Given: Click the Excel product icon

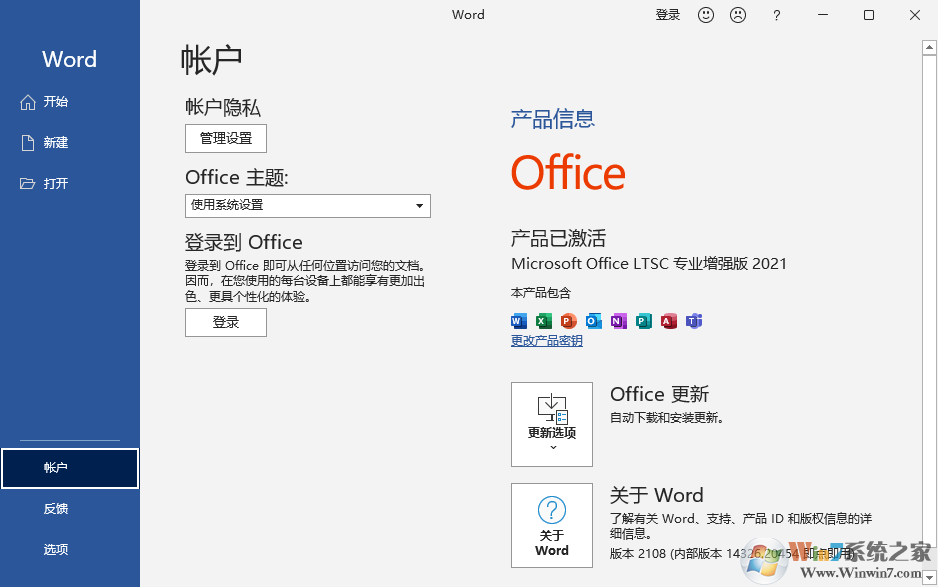Looking at the screenshot, I should coord(543,321).
